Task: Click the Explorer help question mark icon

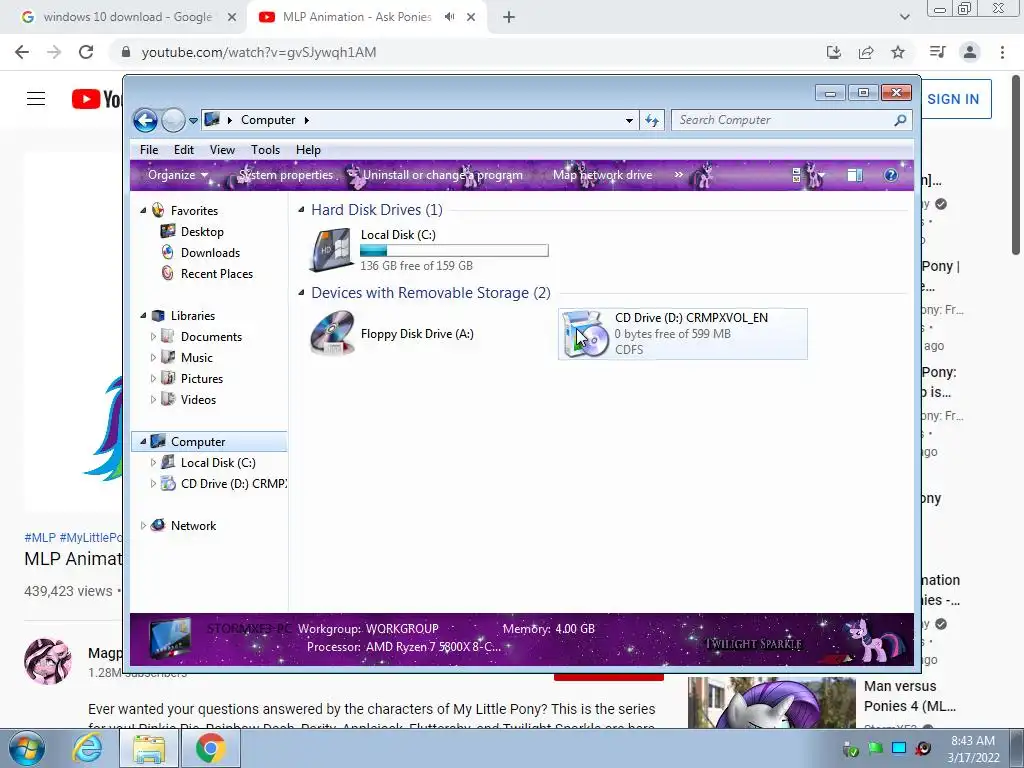Action: point(891,175)
